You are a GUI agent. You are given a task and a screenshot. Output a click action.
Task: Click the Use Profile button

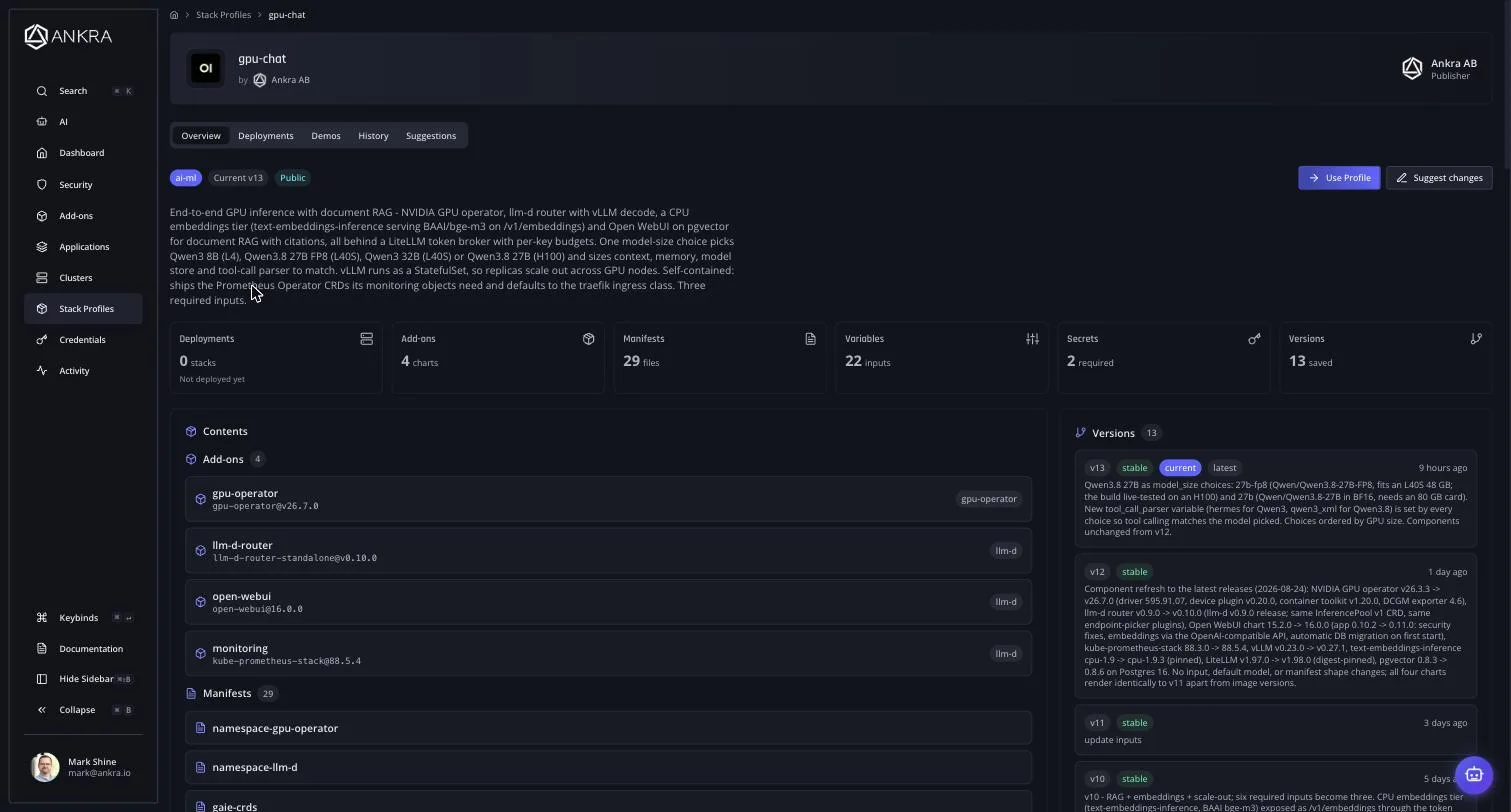1339,178
